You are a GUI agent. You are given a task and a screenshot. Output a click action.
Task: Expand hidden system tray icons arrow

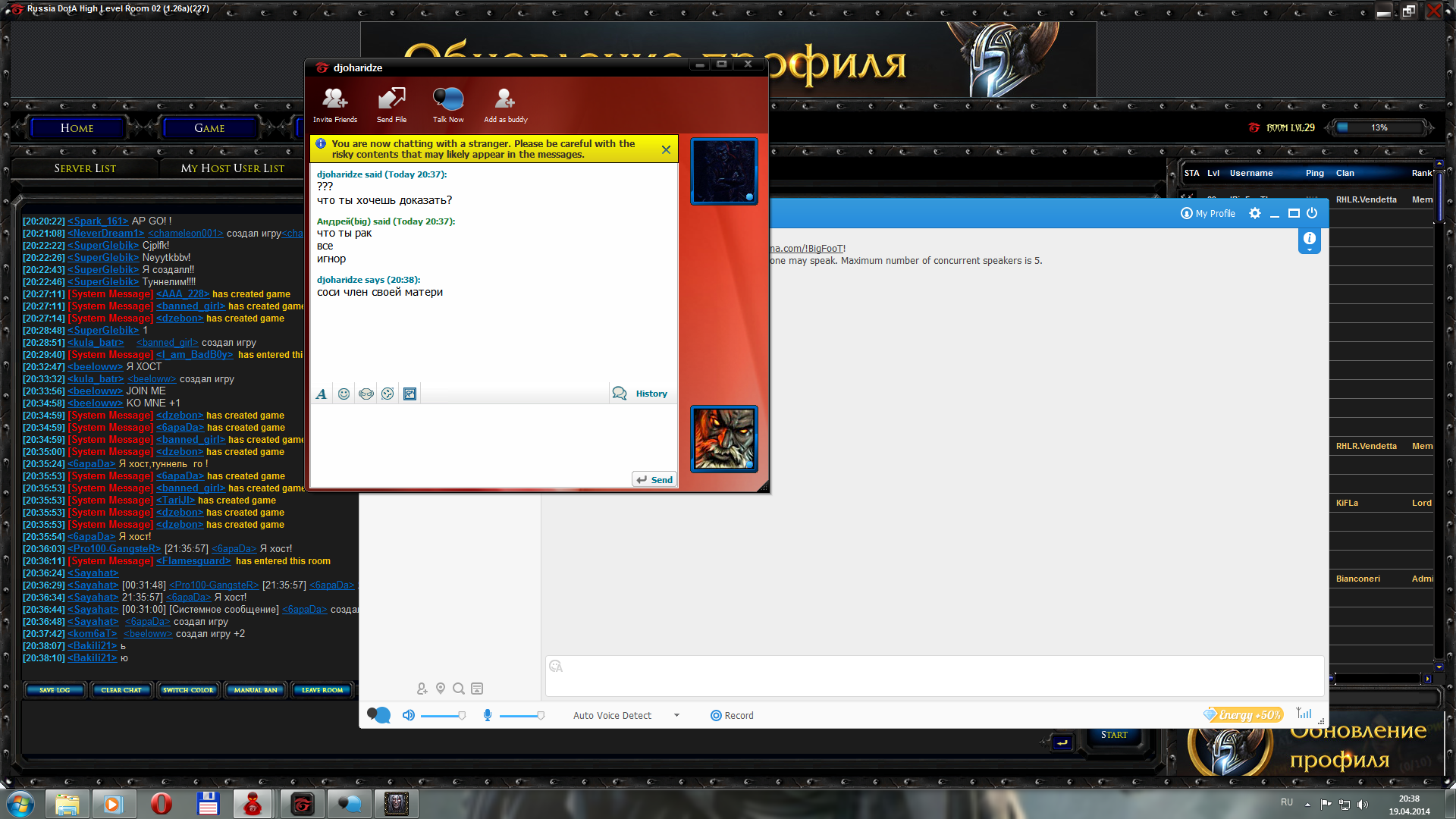pyautogui.click(x=1307, y=804)
